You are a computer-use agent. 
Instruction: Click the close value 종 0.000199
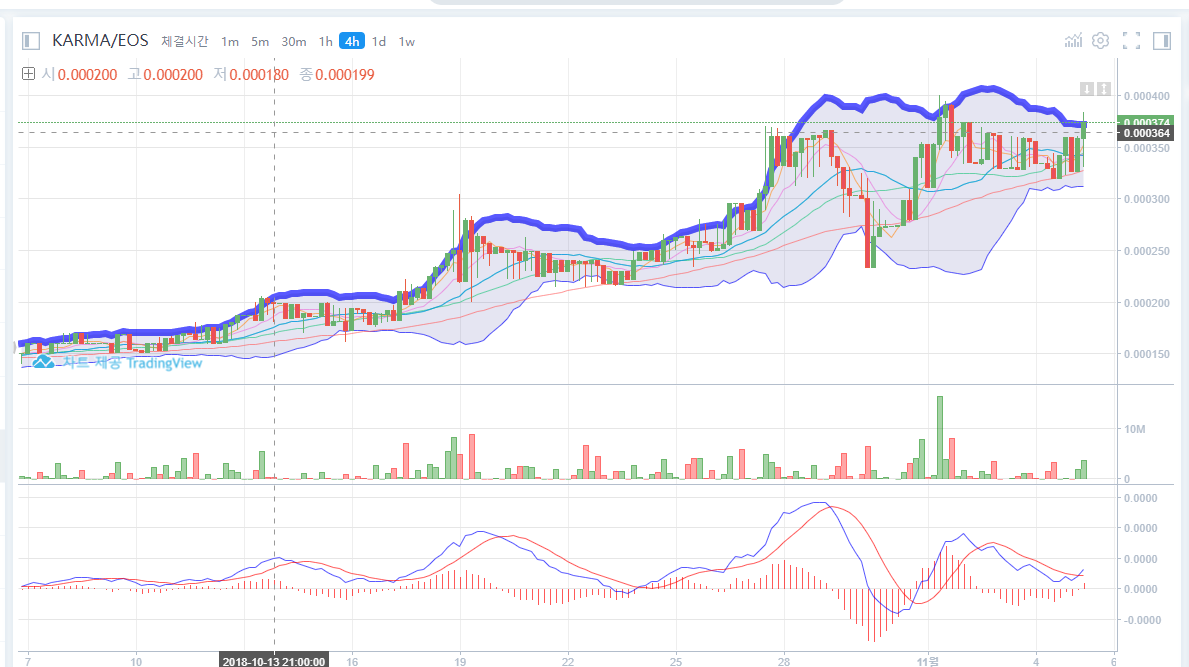coord(337,74)
